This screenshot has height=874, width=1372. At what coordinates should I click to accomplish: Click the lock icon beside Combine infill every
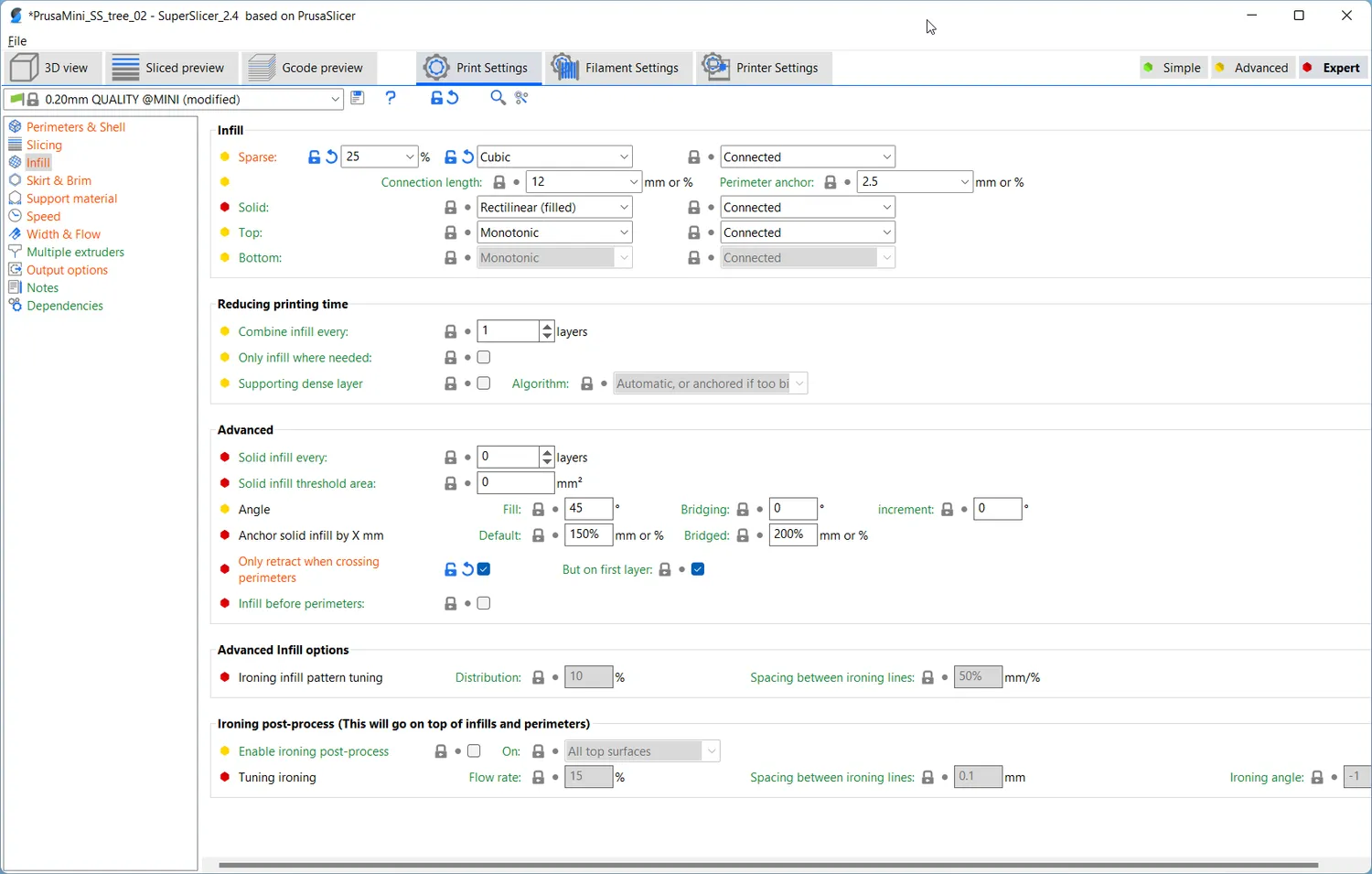pyautogui.click(x=450, y=331)
